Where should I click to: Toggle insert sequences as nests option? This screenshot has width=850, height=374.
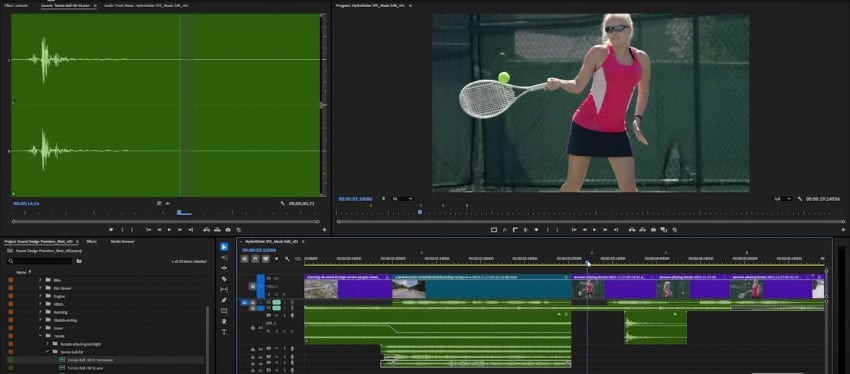click(x=244, y=259)
